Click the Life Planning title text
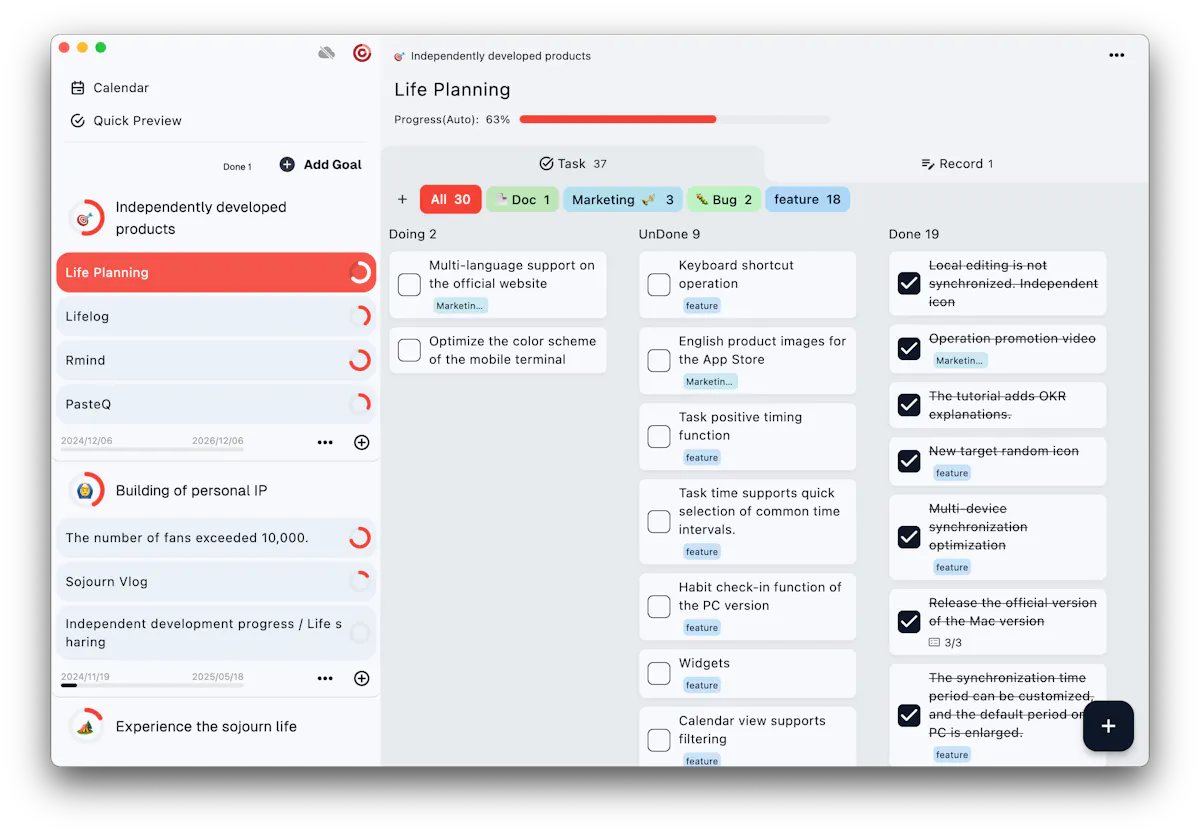Image resolution: width=1200 pixels, height=834 pixels. tap(452, 90)
